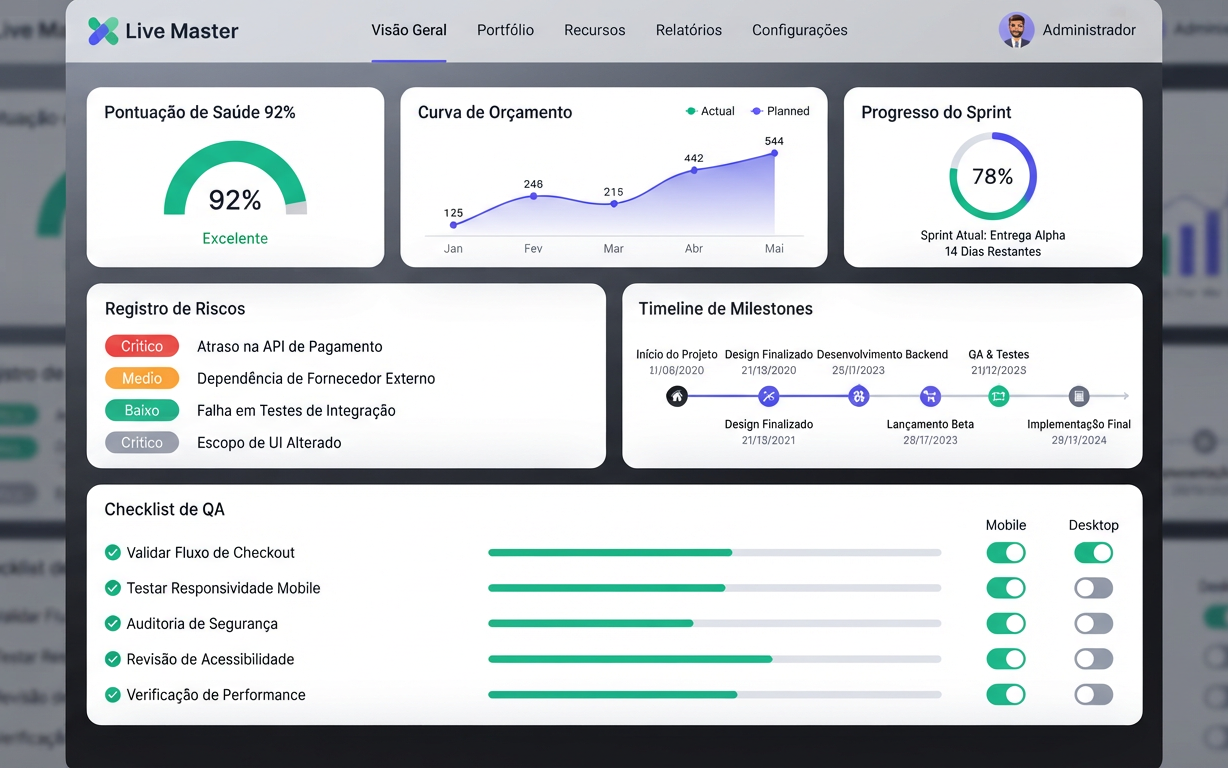Select the gray Implementação Final milestone icon
Viewport: 1228px width, 768px height.
1079,396
